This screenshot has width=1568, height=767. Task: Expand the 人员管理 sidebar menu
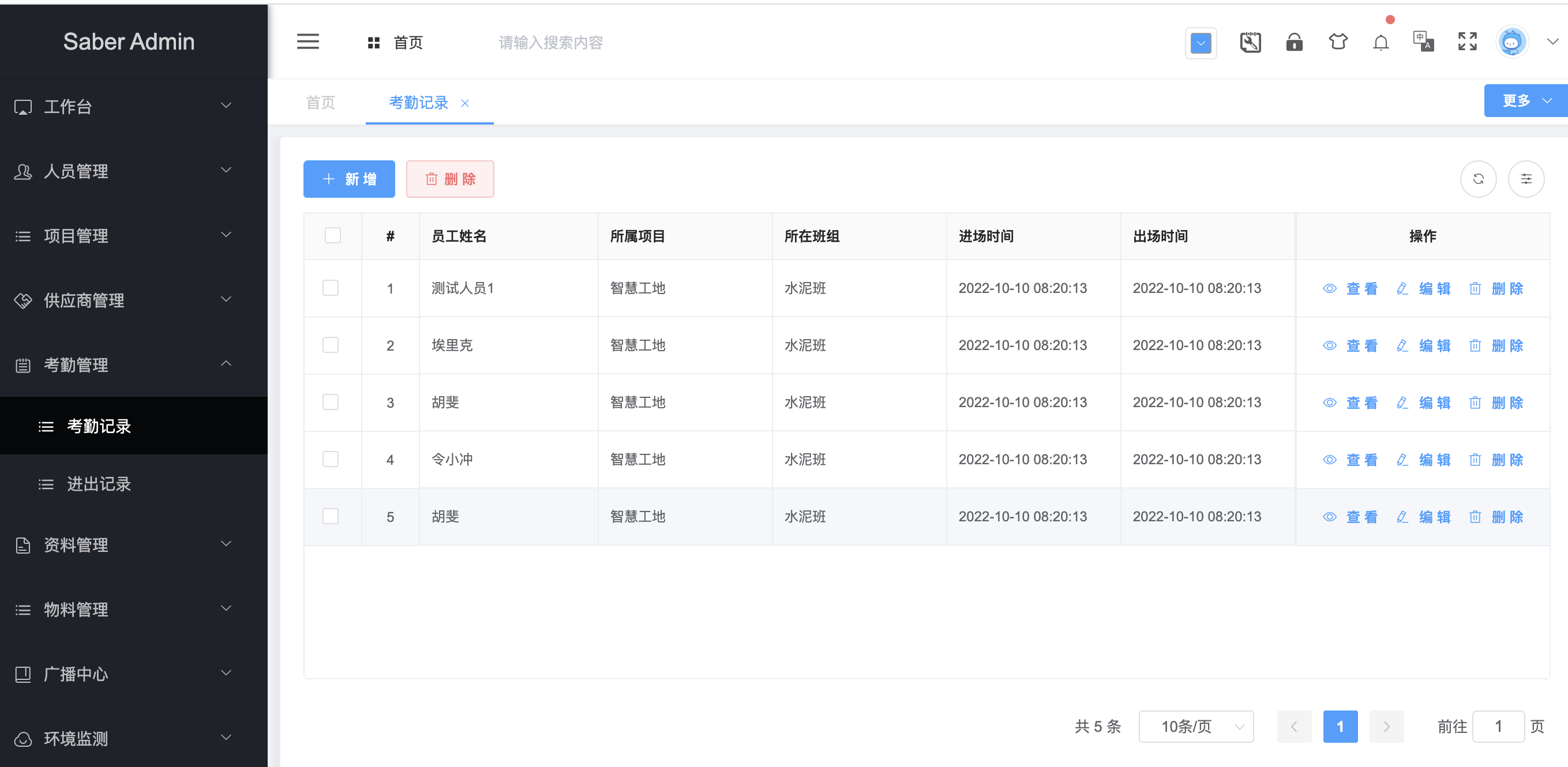pos(134,171)
